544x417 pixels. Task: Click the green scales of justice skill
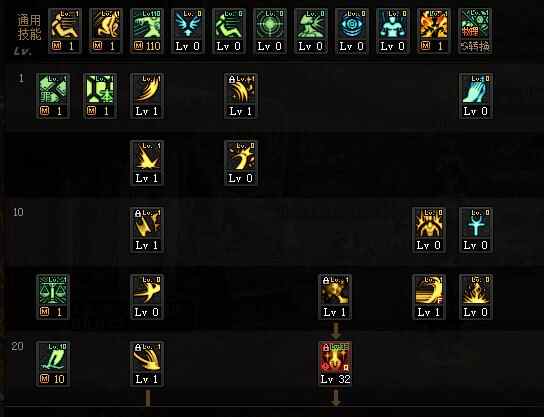(53, 297)
